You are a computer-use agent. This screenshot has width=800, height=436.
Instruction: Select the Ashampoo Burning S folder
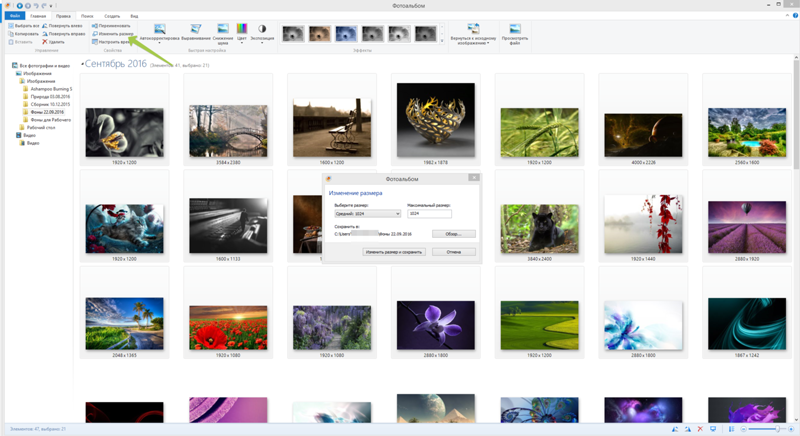coord(48,89)
